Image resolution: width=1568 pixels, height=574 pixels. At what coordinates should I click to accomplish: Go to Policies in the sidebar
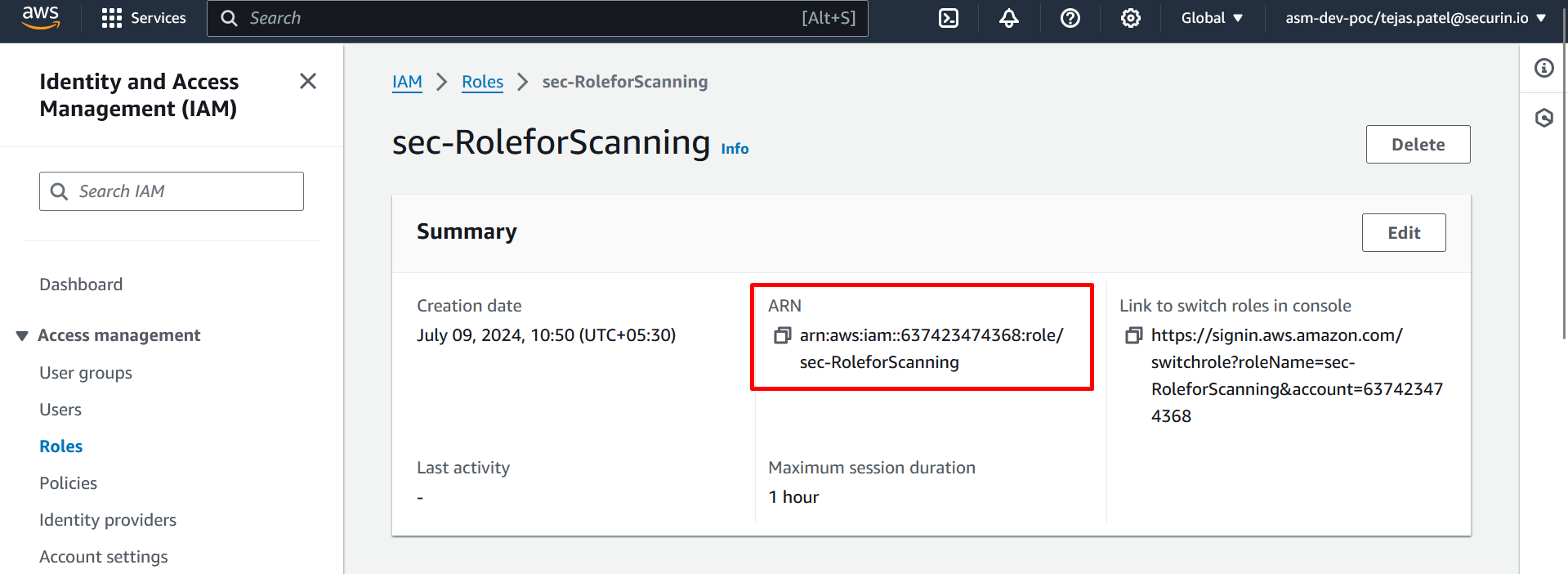click(x=69, y=483)
